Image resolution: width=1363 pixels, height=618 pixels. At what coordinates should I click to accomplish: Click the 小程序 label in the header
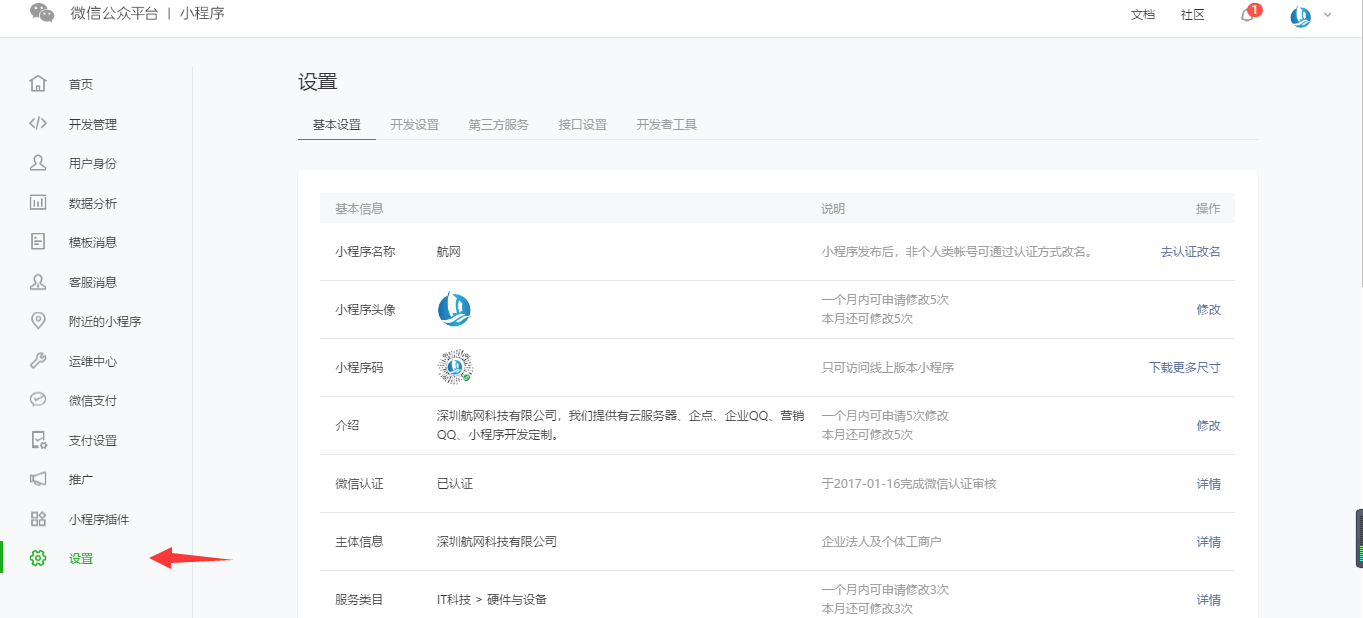[202, 14]
